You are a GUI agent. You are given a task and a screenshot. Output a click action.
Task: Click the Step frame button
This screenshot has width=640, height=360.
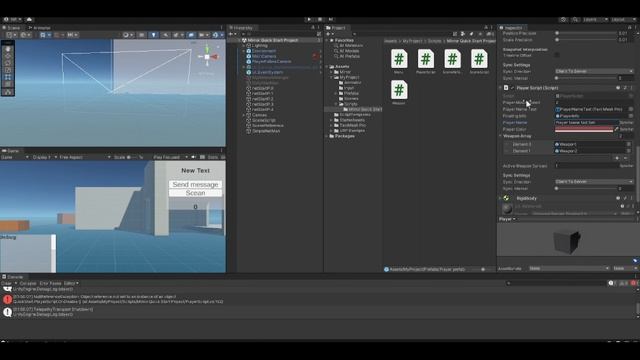click(331, 19)
